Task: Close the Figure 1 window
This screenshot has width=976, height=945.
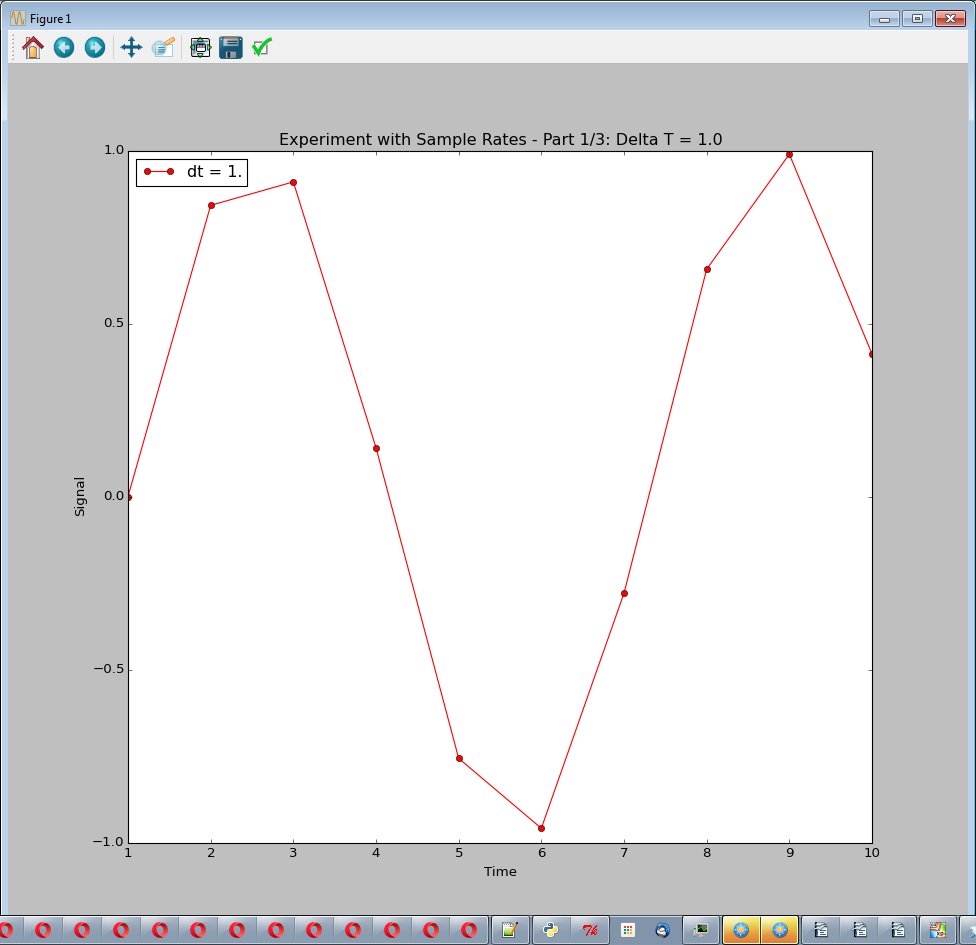Action: tap(950, 19)
